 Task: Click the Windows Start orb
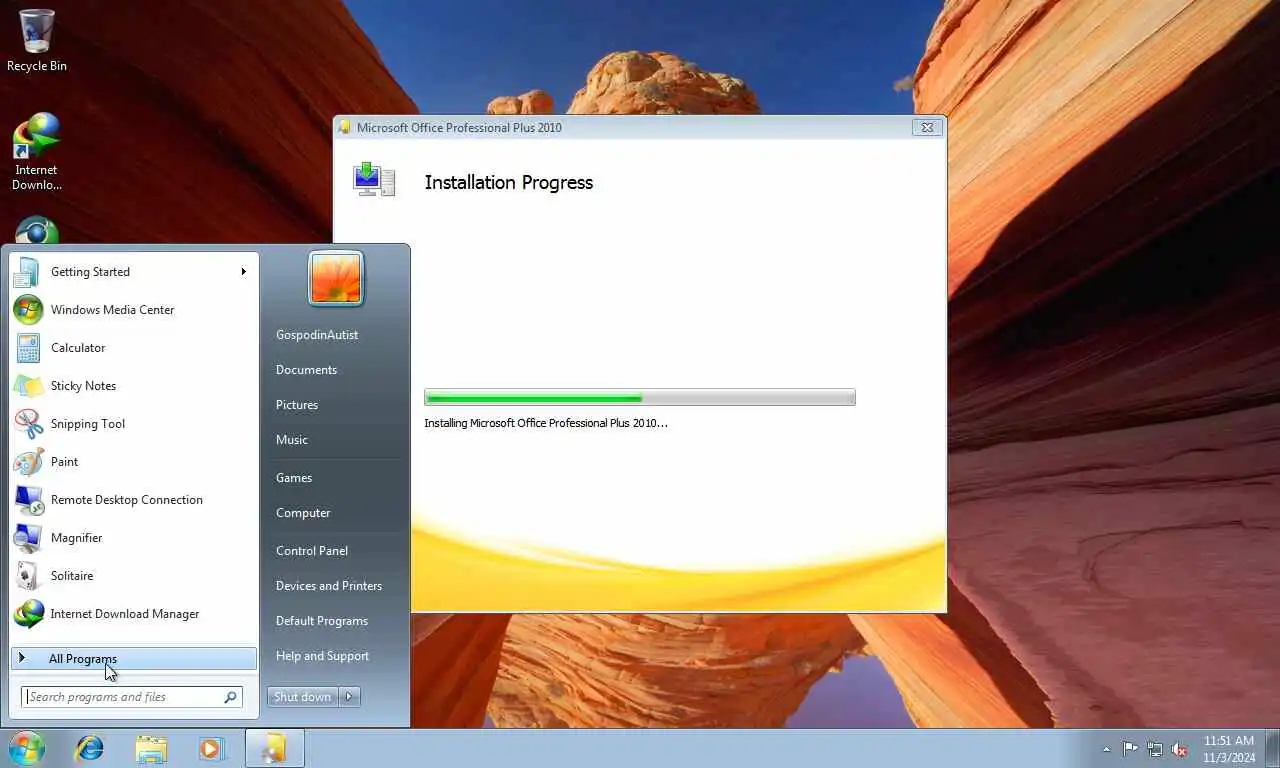(27, 748)
